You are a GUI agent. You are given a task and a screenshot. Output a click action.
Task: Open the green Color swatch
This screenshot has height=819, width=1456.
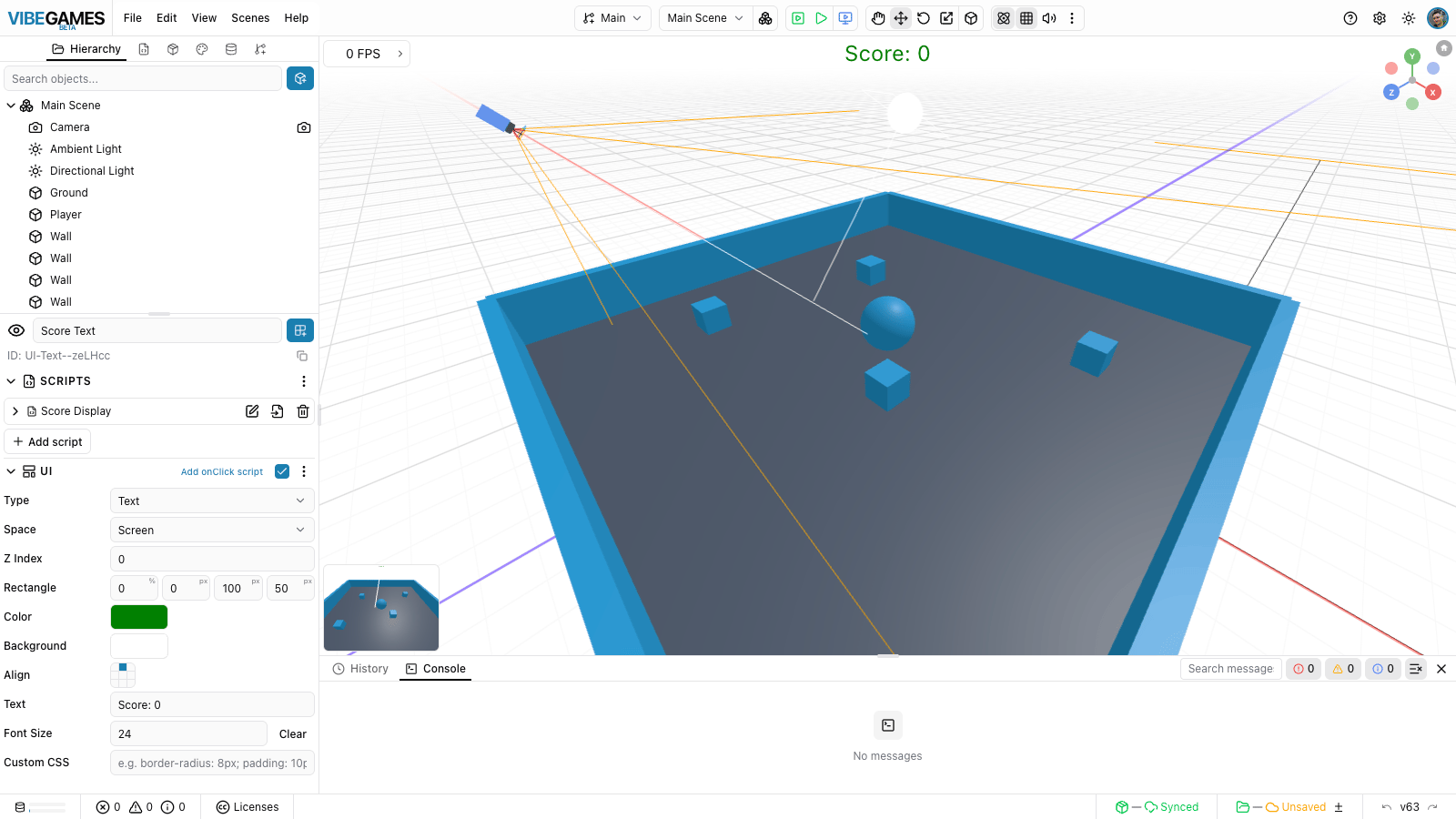coord(139,617)
